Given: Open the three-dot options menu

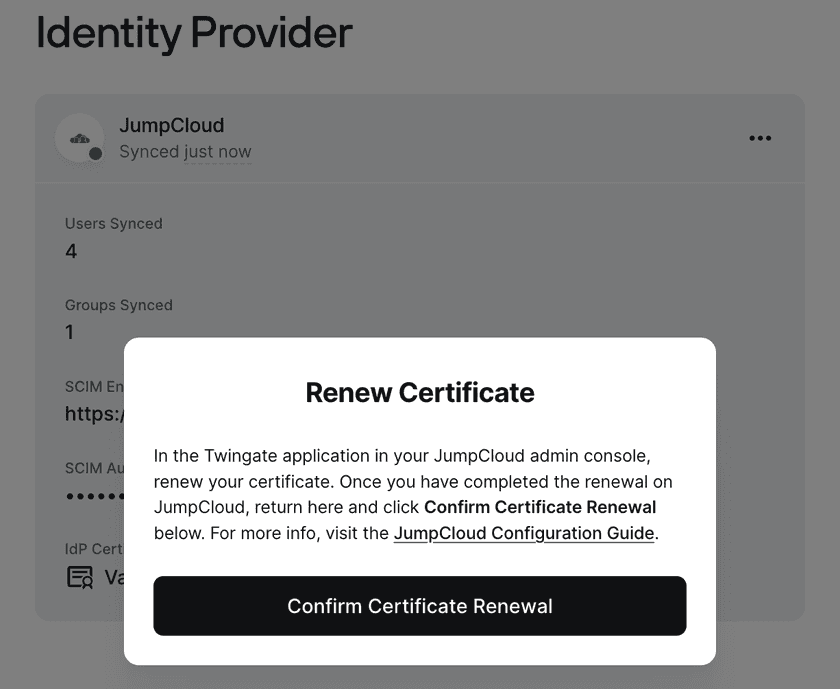Looking at the screenshot, I should click(760, 138).
